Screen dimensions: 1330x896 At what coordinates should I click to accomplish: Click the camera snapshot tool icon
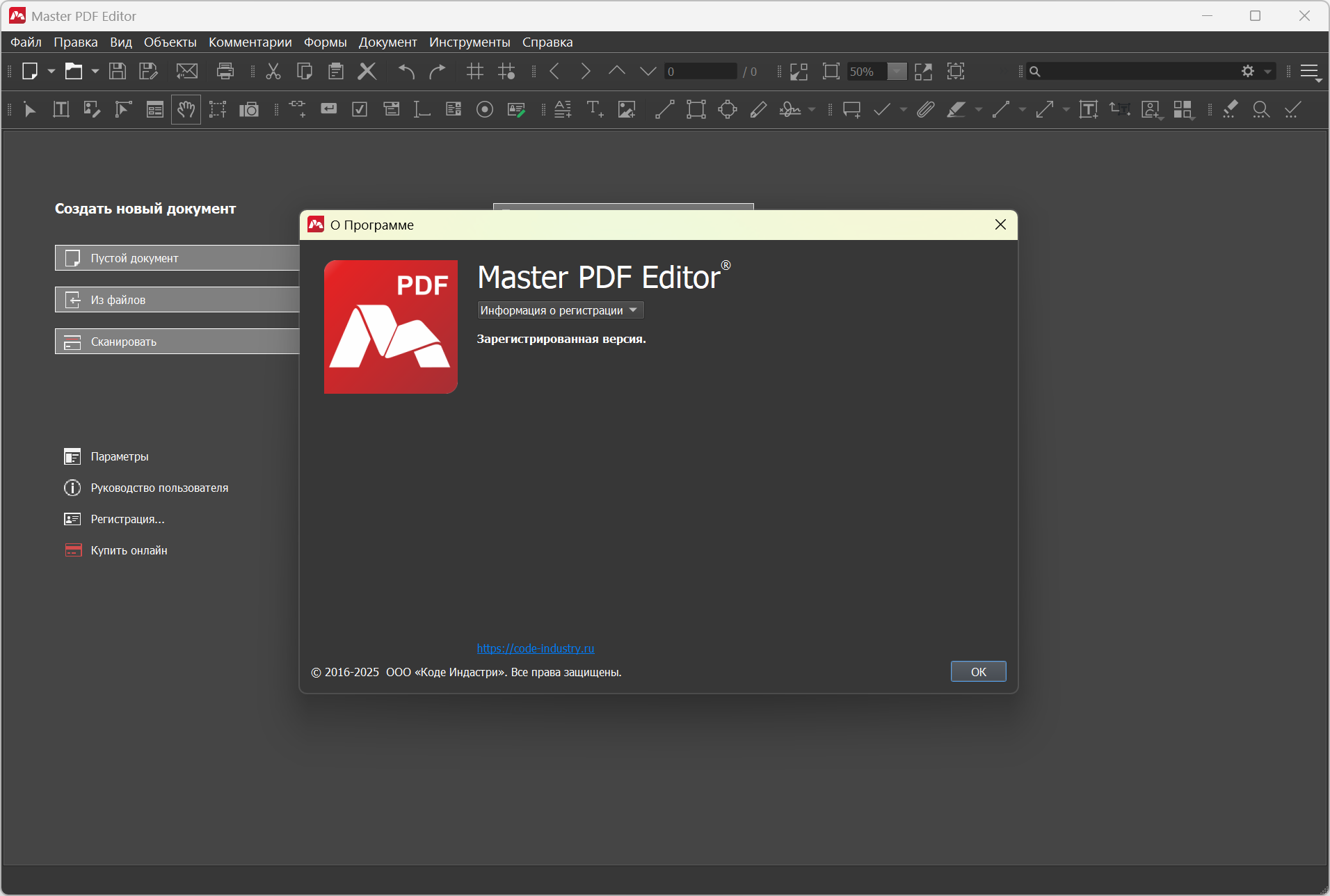[248, 109]
